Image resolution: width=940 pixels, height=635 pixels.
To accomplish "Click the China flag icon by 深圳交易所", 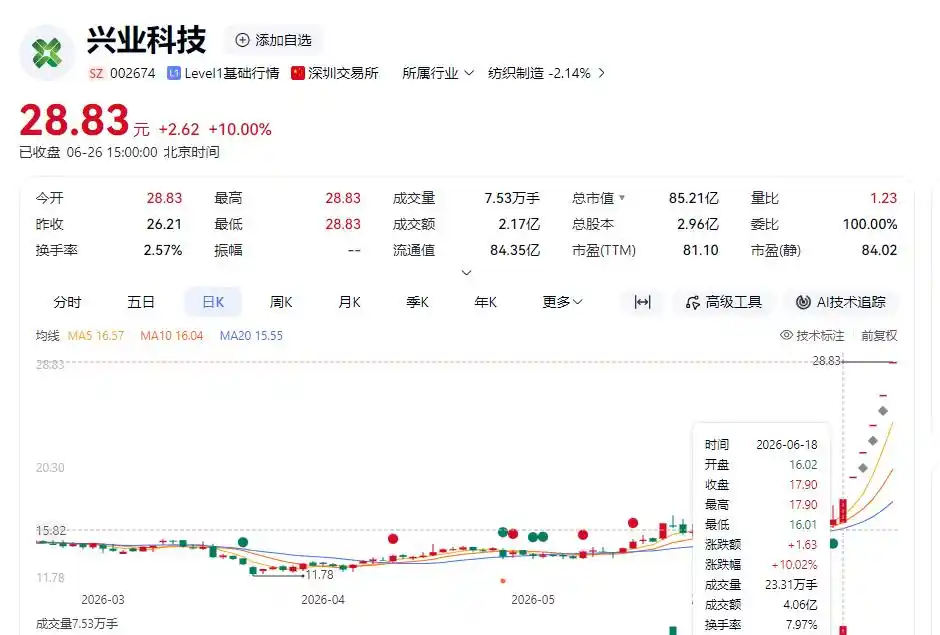I will (298, 73).
